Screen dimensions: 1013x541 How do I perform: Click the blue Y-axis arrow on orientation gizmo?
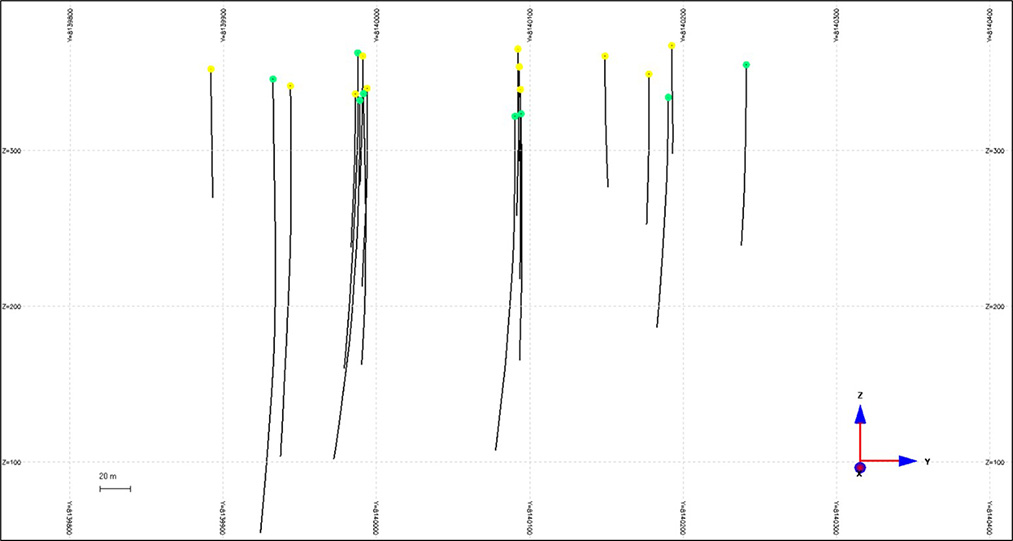tap(907, 461)
